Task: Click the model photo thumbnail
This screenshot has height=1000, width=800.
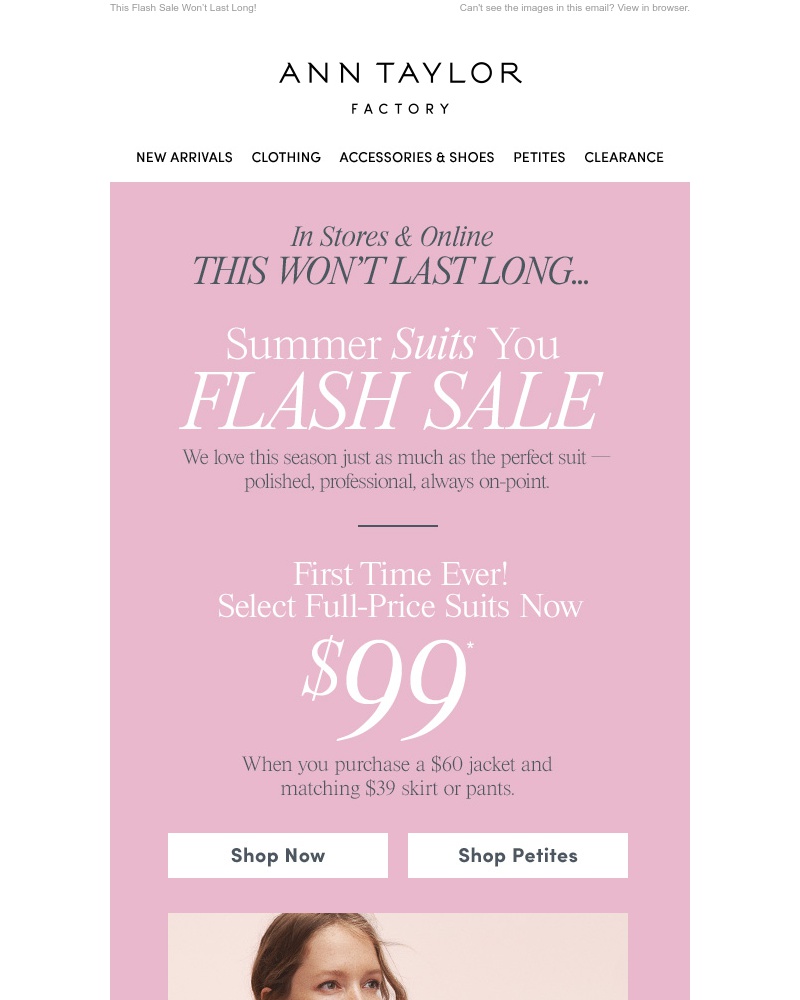Action: (x=397, y=956)
